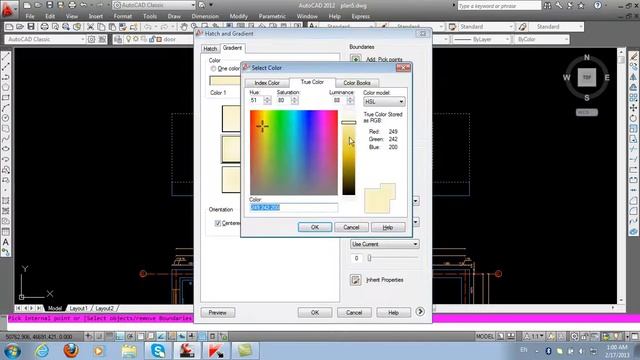The height and width of the screenshot is (360, 640).
Task: Select the top gradient pattern thumbnail
Action: click(x=231, y=118)
